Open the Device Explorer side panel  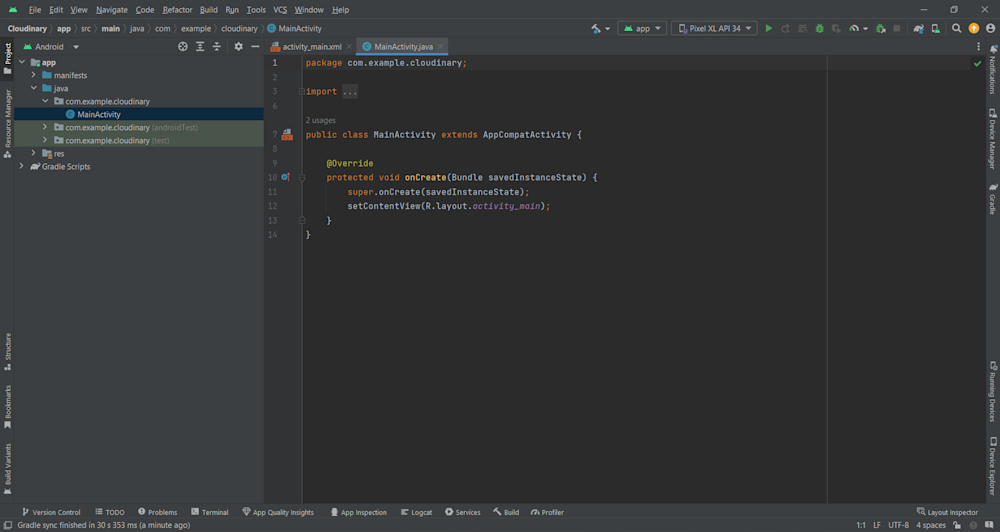[993, 466]
